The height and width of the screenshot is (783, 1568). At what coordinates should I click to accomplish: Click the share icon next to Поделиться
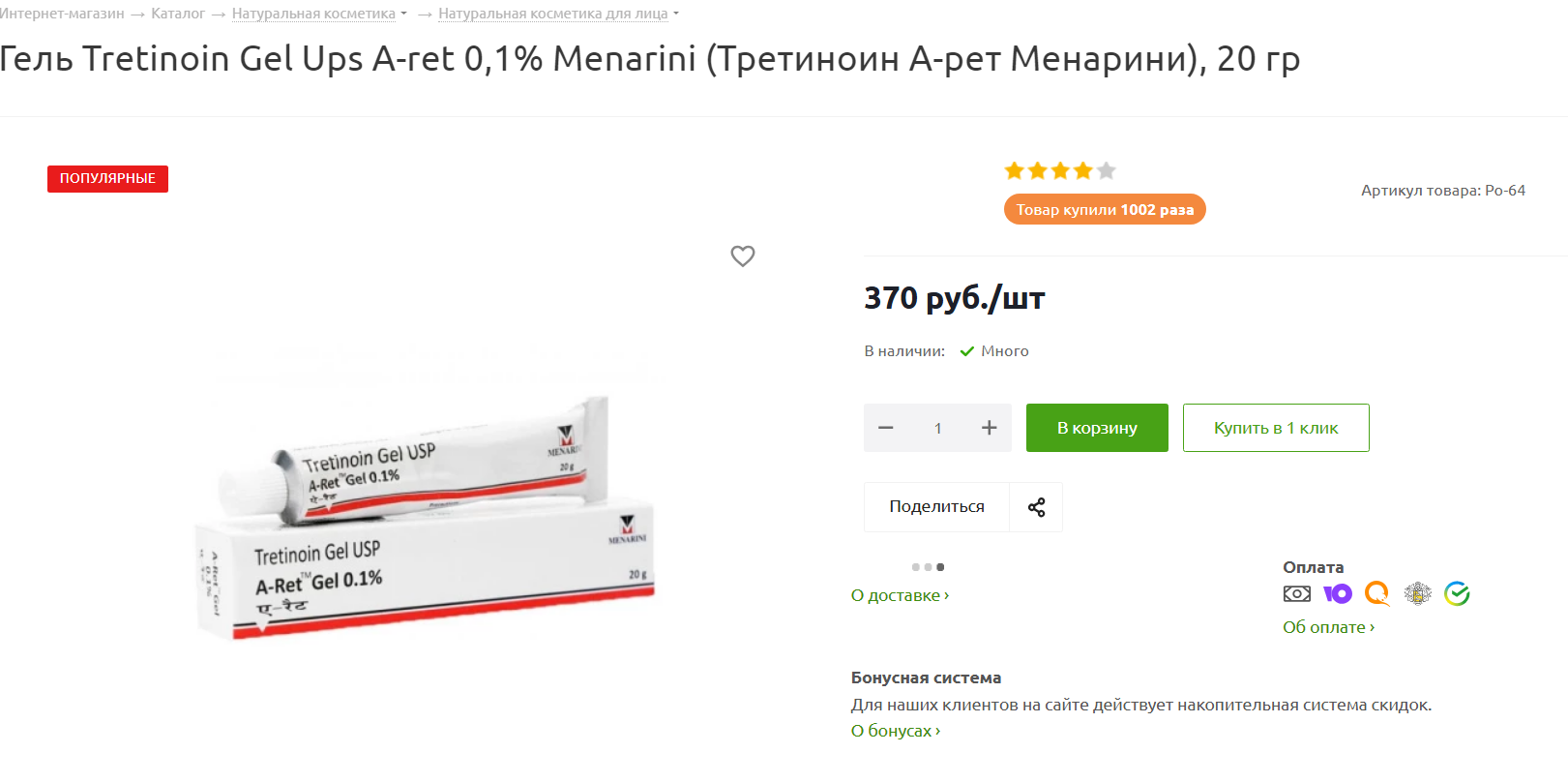1036,507
